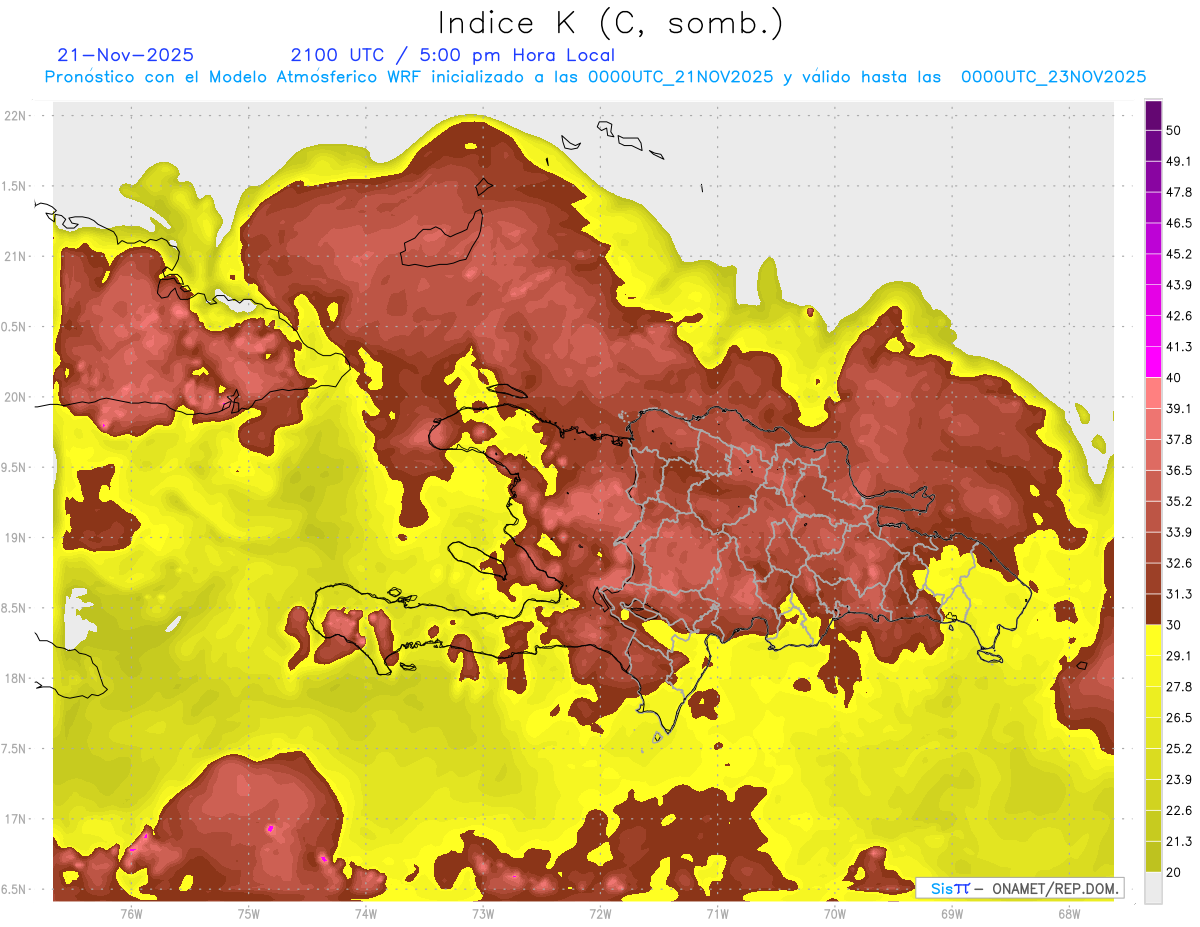This screenshot has width=1200, height=927.
Task: Click the '50' colorbar label
Action: coord(1174,130)
